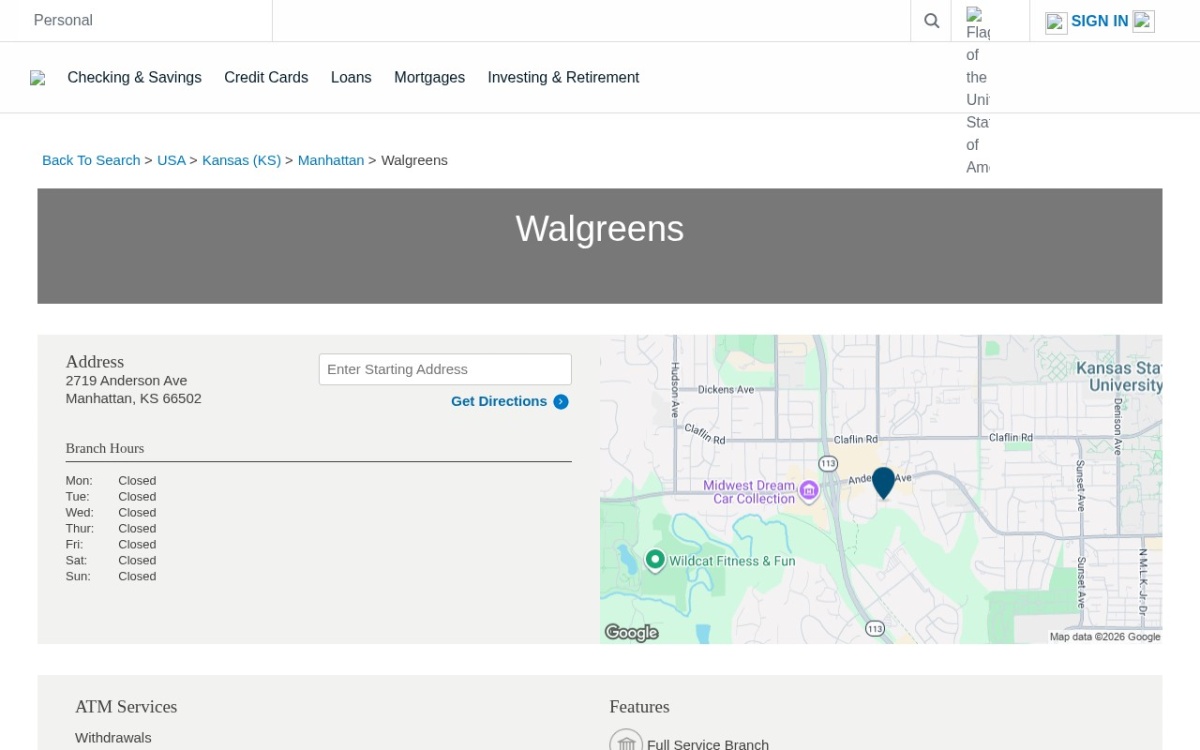The image size is (1200, 750).
Task: Click the Manhattan breadcrumb link
Action: tap(331, 160)
